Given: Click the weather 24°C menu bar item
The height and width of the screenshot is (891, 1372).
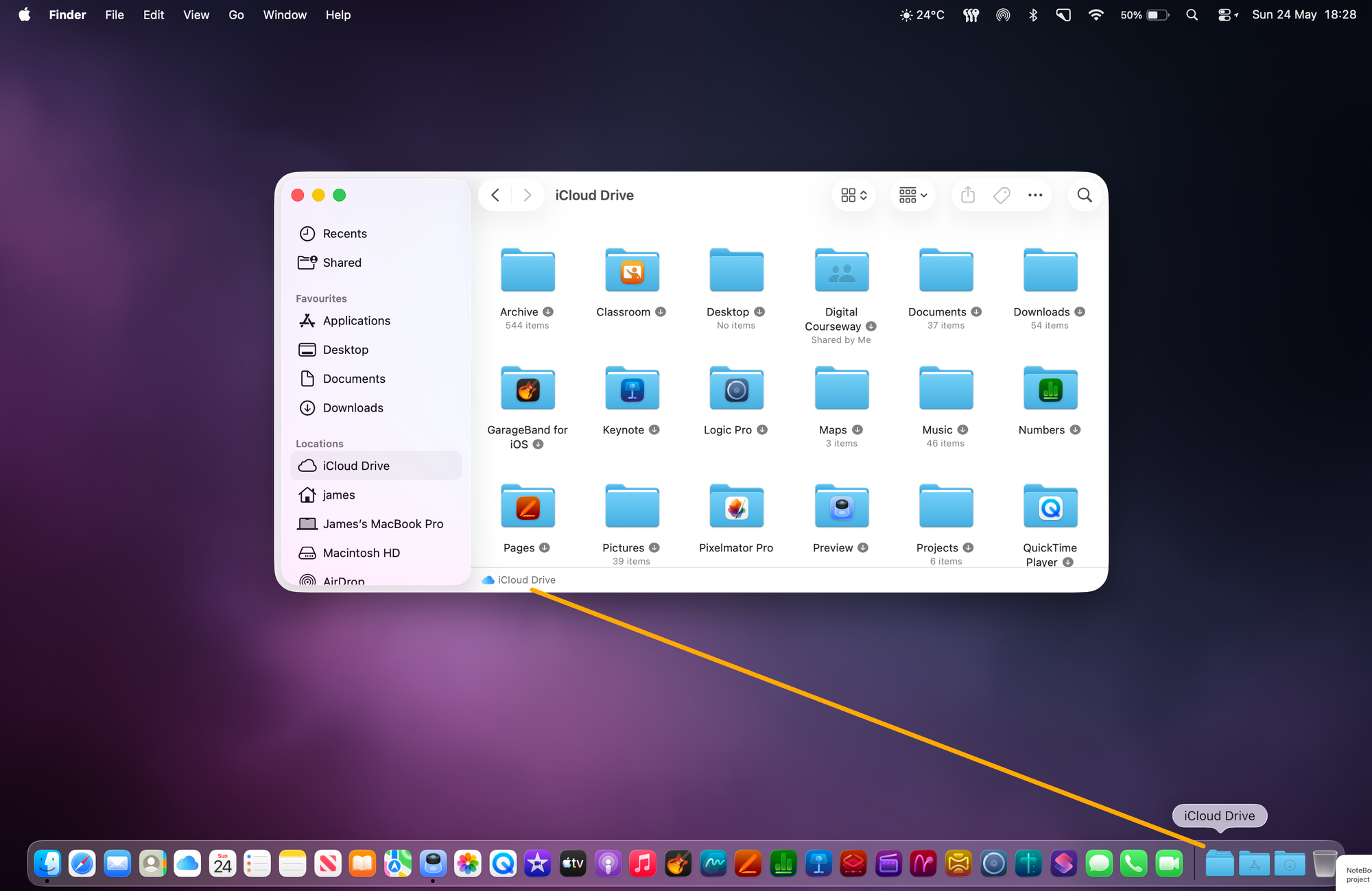Looking at the screenshot, I should point(922,15).
